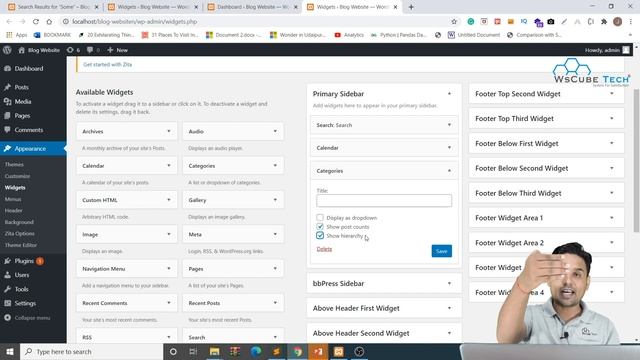
Task: Launch File Explorer from the taskbar
Action: point(214,351)
